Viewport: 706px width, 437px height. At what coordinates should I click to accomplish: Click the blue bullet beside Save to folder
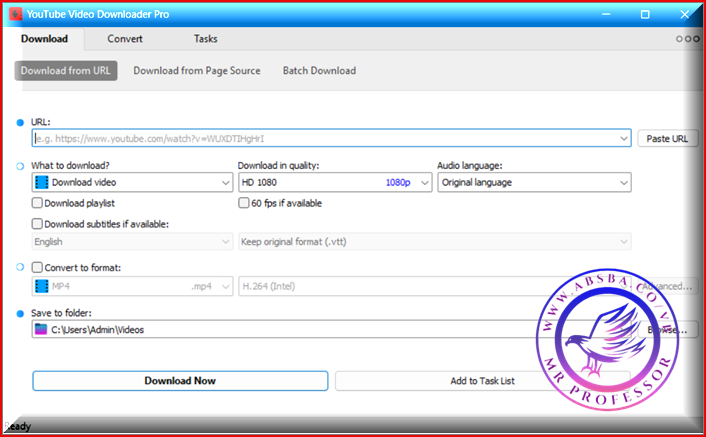pyautogui.click(x=20, y=314)
